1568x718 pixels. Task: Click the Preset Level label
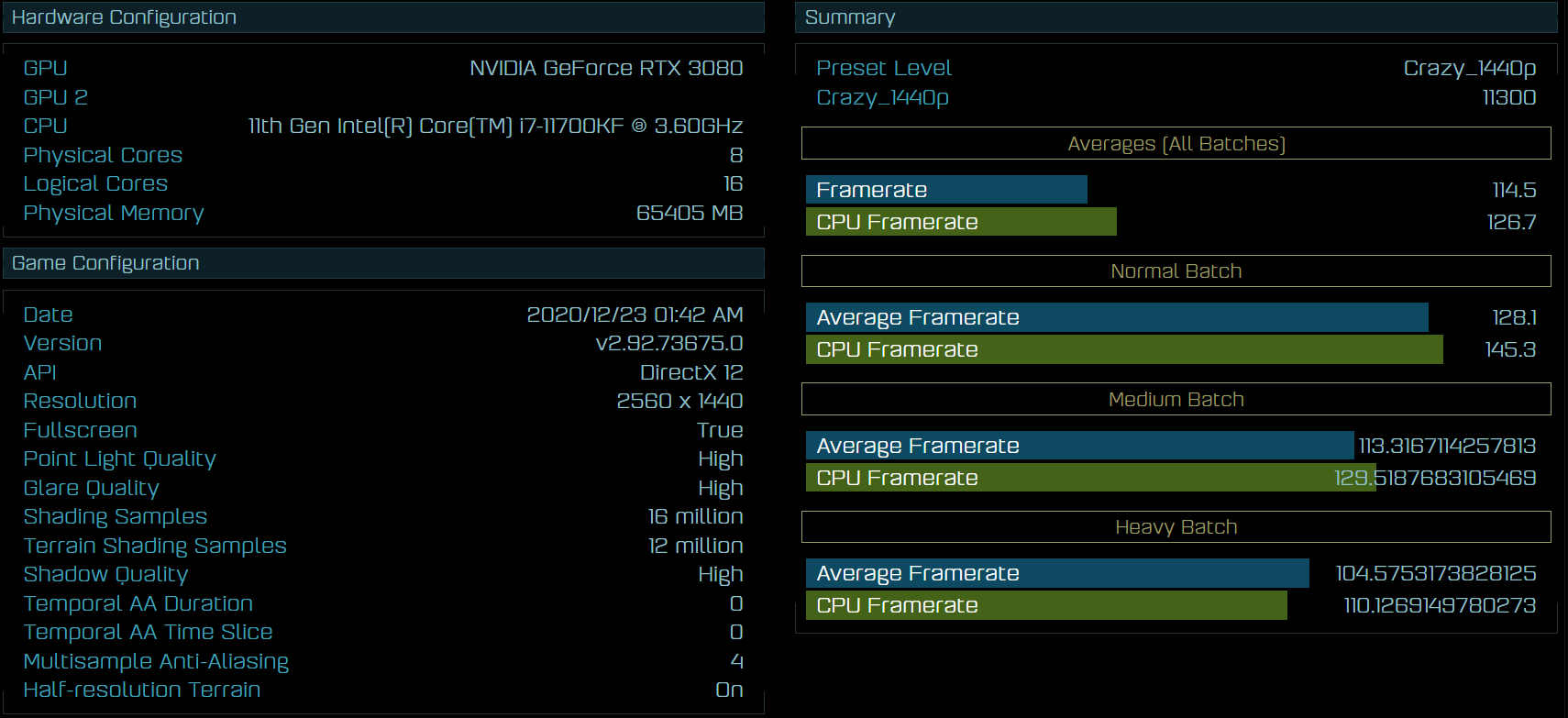click(884, 69)
